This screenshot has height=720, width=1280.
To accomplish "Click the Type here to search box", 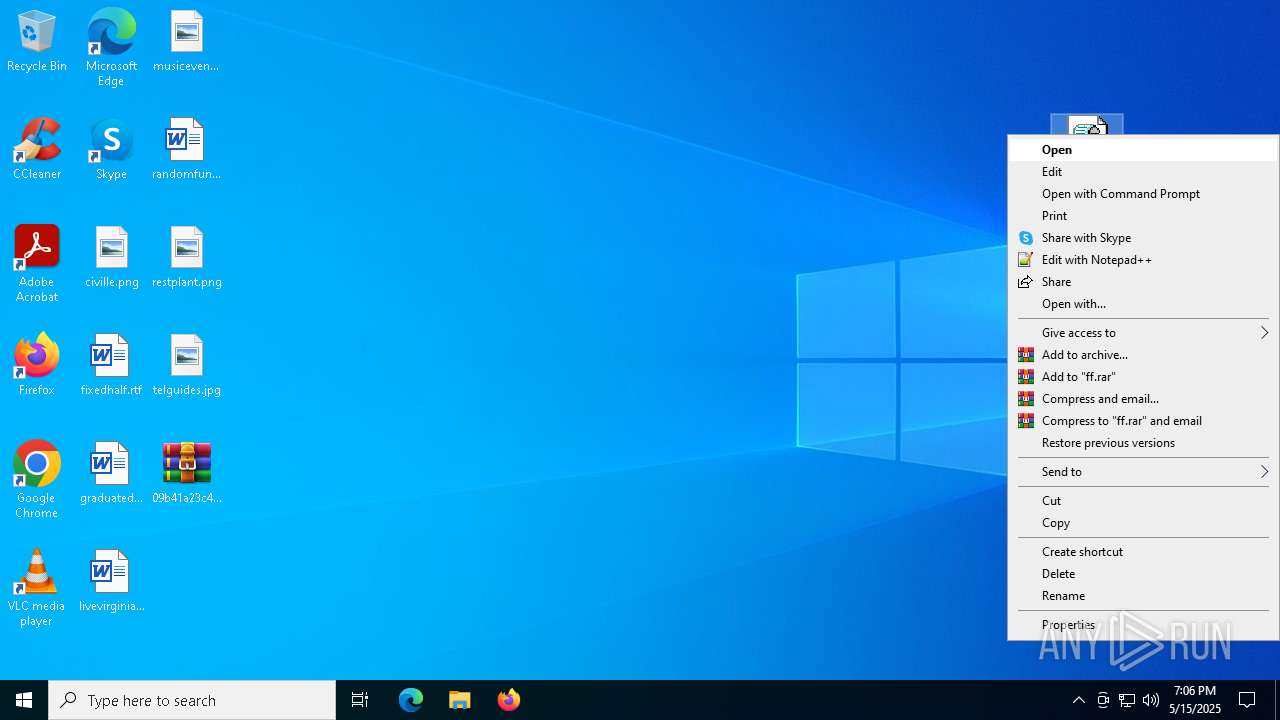I will (192, 700).
